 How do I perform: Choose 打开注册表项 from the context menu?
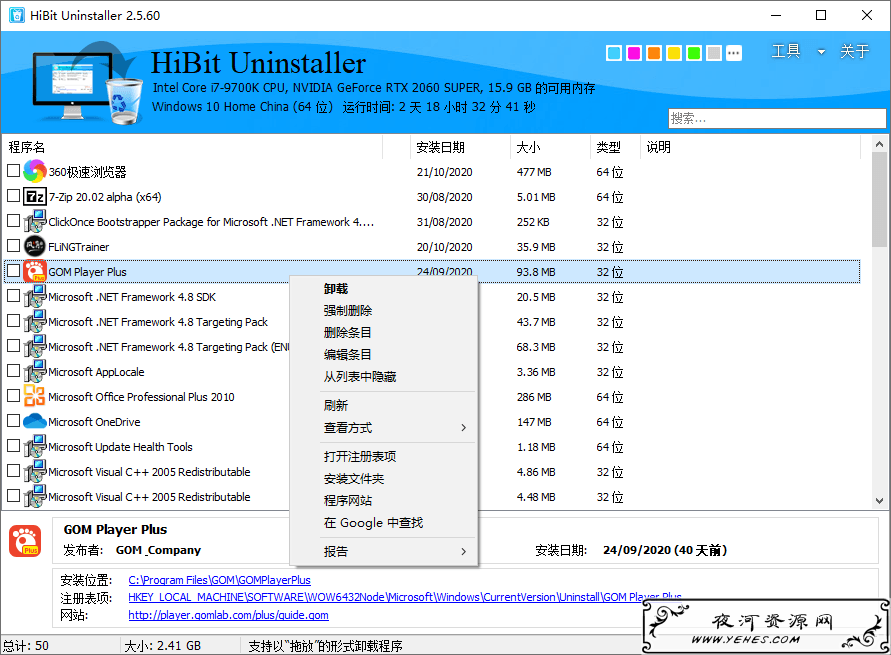pyautogui.click(x=384, y=456)
